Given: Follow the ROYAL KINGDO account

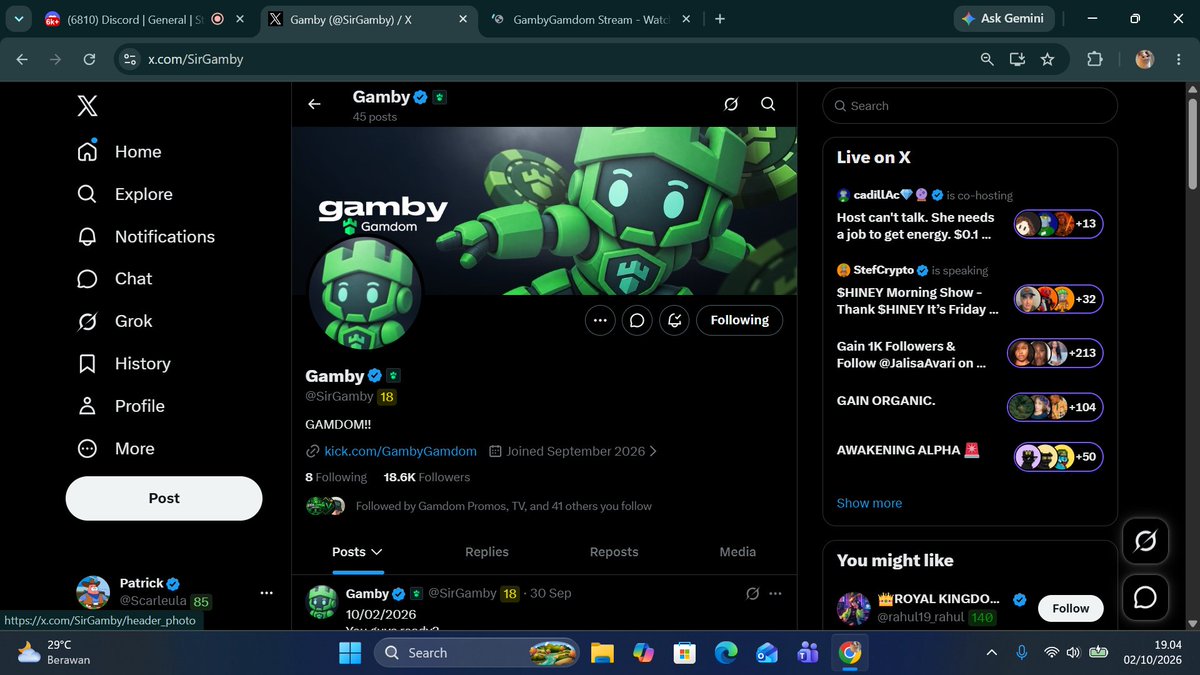Looking at the screenshot, I should coord(1070,608).
